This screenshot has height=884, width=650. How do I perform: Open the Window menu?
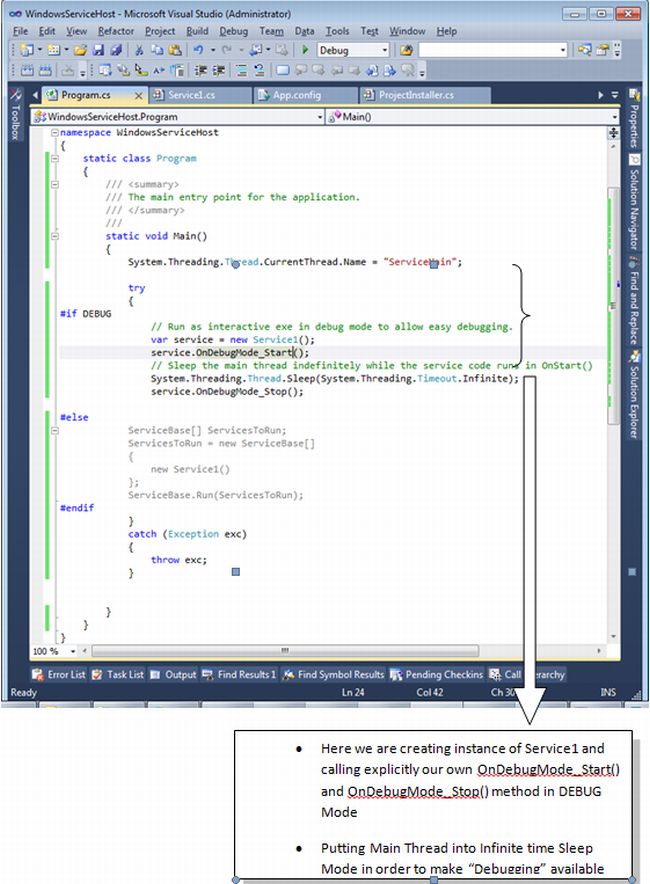click(x=407, y=31)
